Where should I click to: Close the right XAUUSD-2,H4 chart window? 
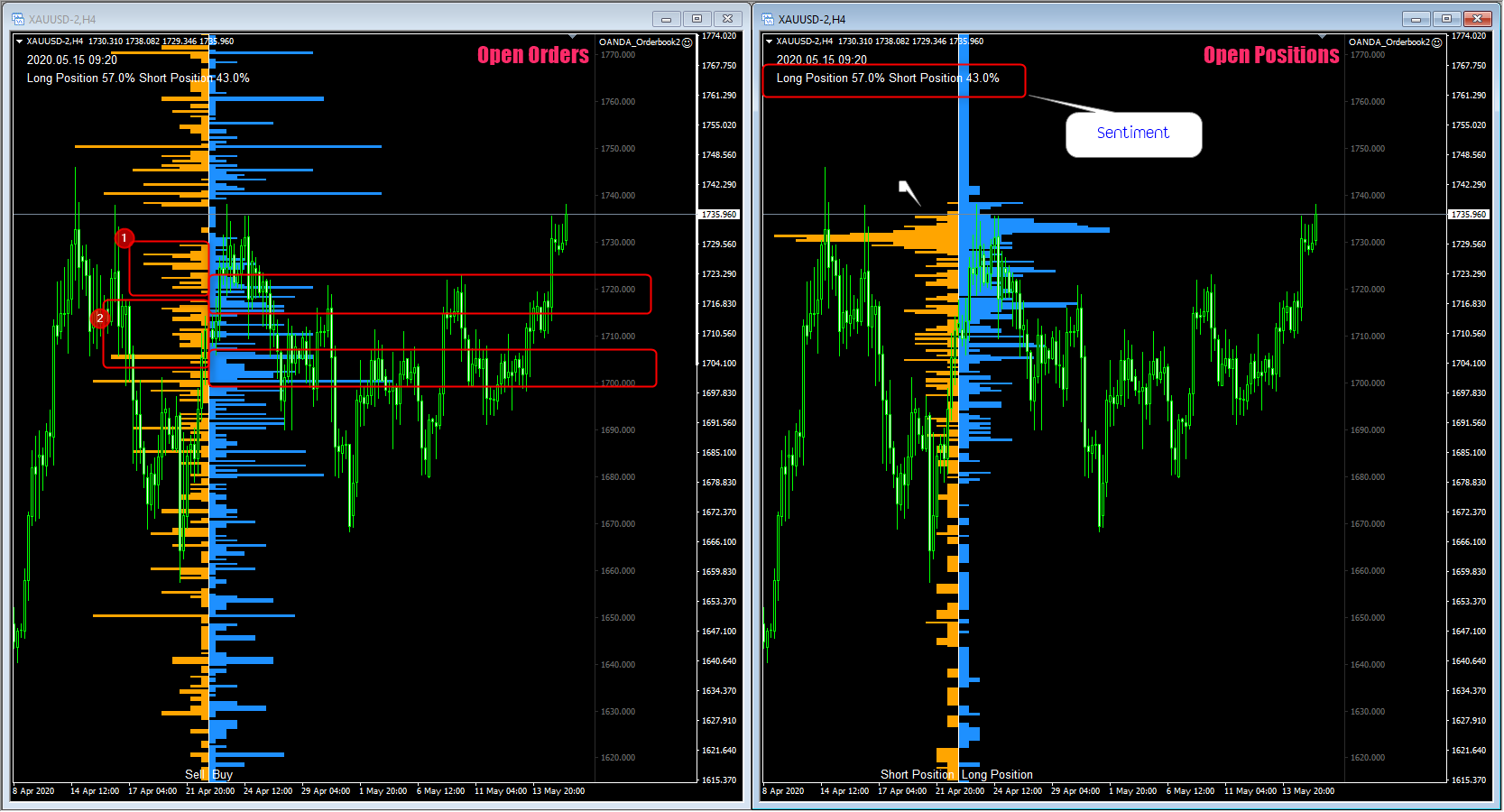tap(1477, 19)
